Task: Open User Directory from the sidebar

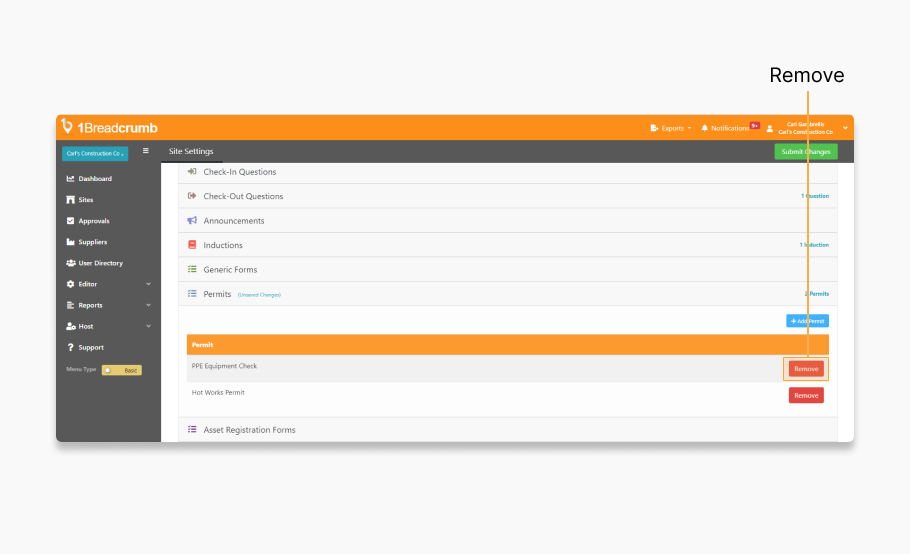Action: tap(101, 263)
